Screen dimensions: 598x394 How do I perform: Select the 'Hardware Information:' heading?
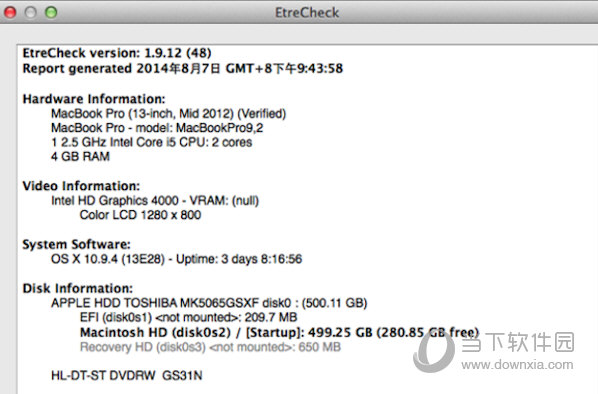click(x=94, y=99)
